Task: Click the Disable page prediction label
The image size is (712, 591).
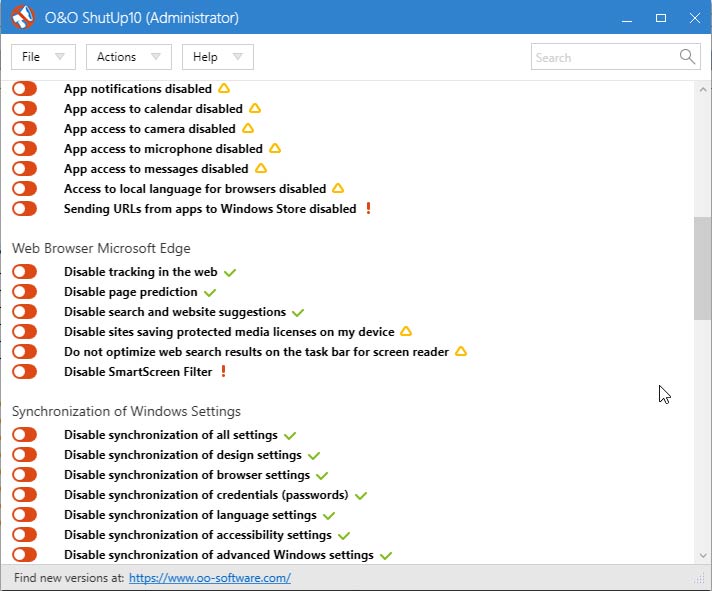Action: click(x=131, y=292)
